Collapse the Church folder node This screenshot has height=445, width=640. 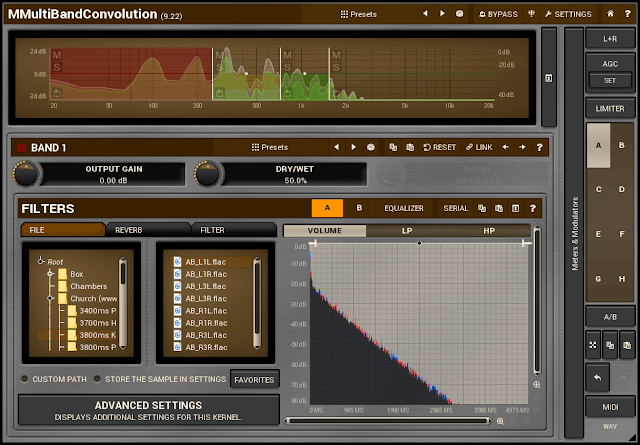50,298
